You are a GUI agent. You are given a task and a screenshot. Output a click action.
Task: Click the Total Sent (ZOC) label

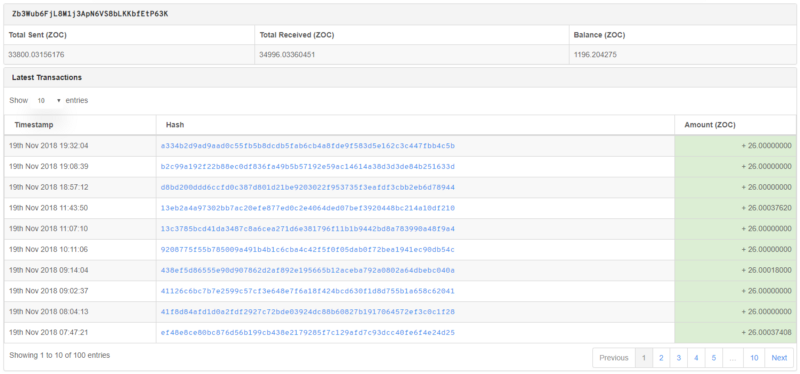tap(38, 35)
